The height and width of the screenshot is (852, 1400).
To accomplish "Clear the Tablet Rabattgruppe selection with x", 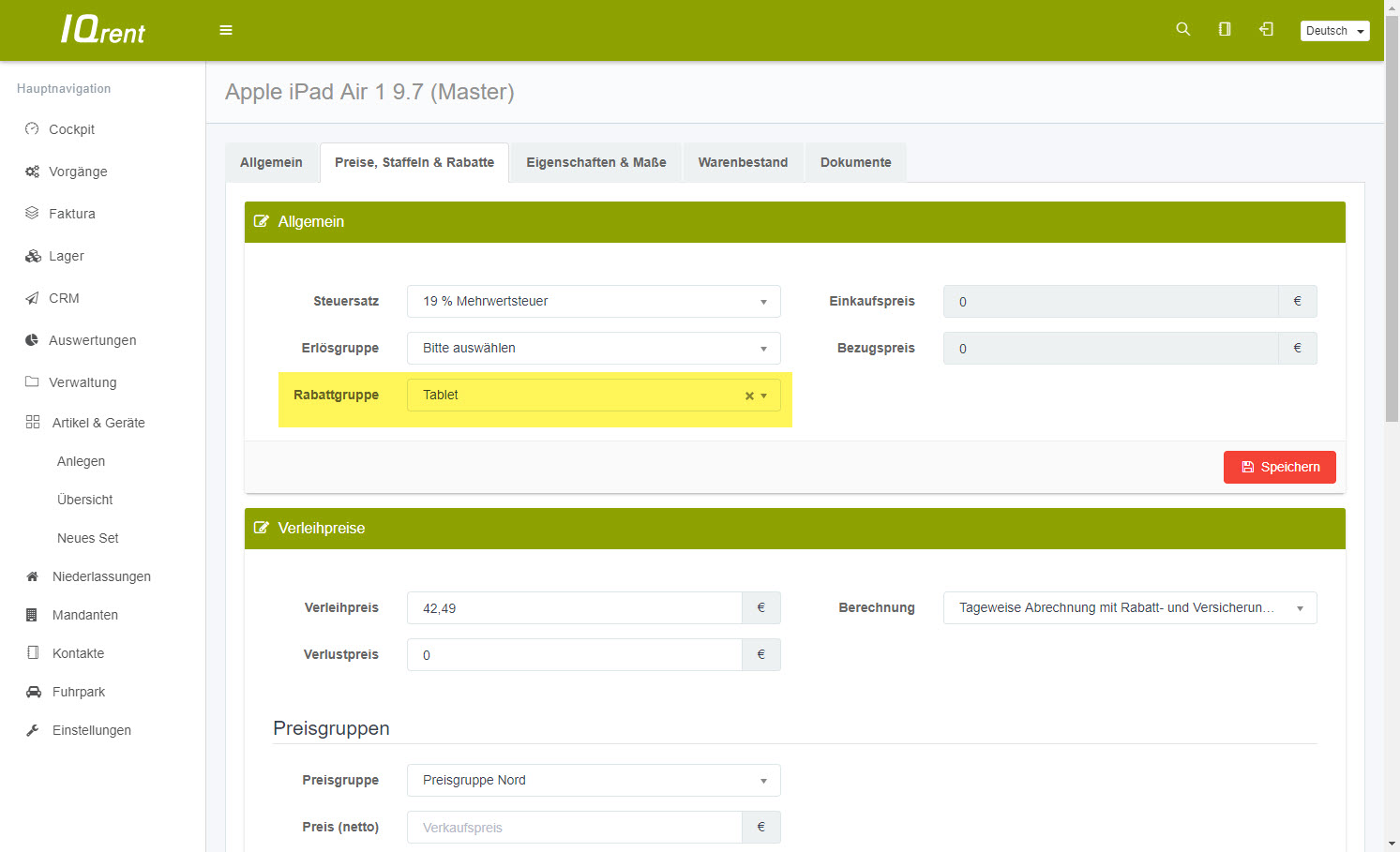I will click(x=749, y=396).
